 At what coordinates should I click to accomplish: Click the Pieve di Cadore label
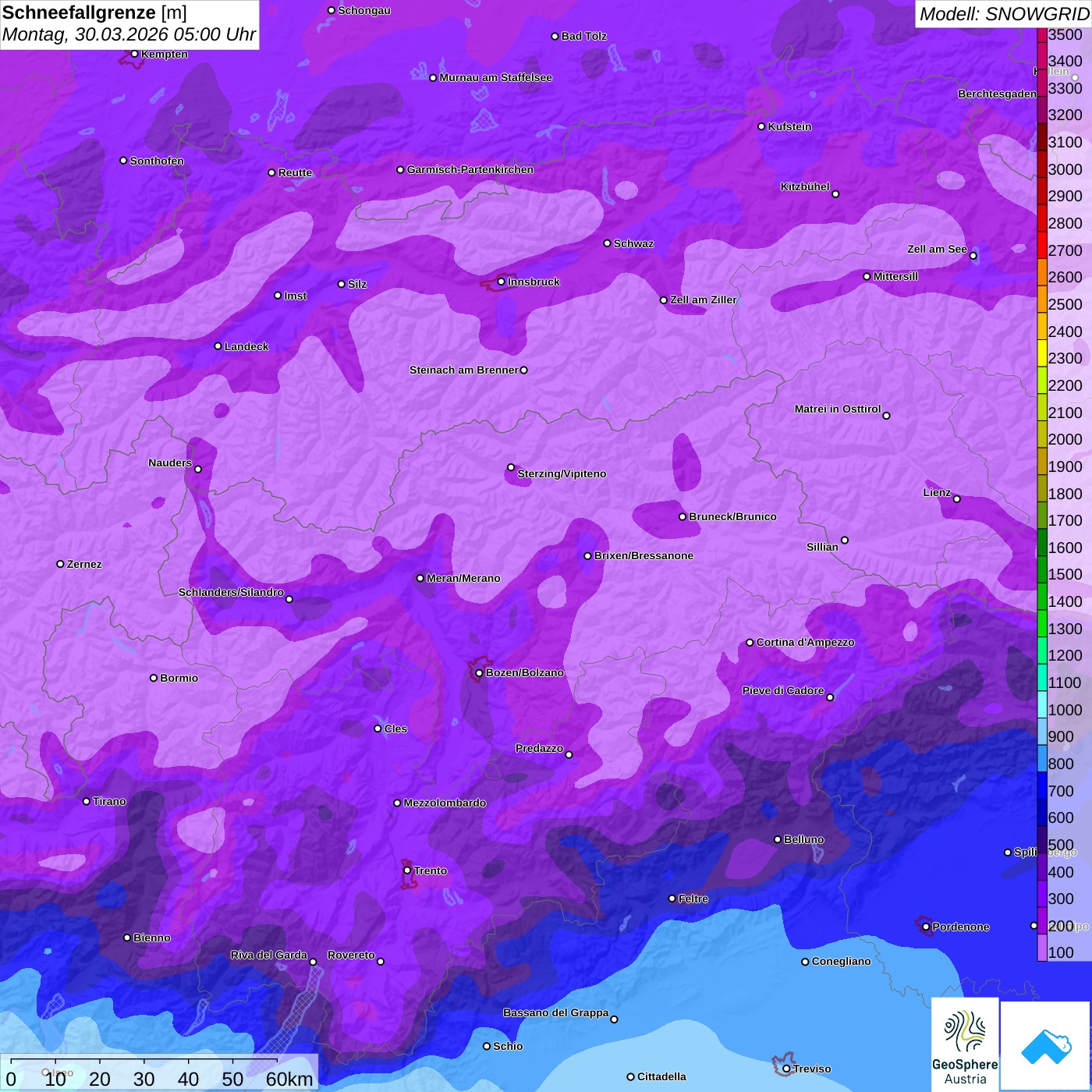(783, 690)
